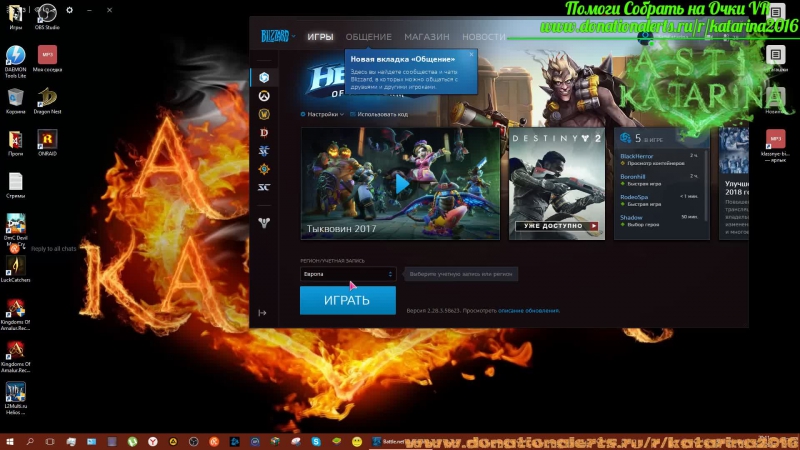
Task: Play the Тыквовин 2017 video
Action: [402, 184]
